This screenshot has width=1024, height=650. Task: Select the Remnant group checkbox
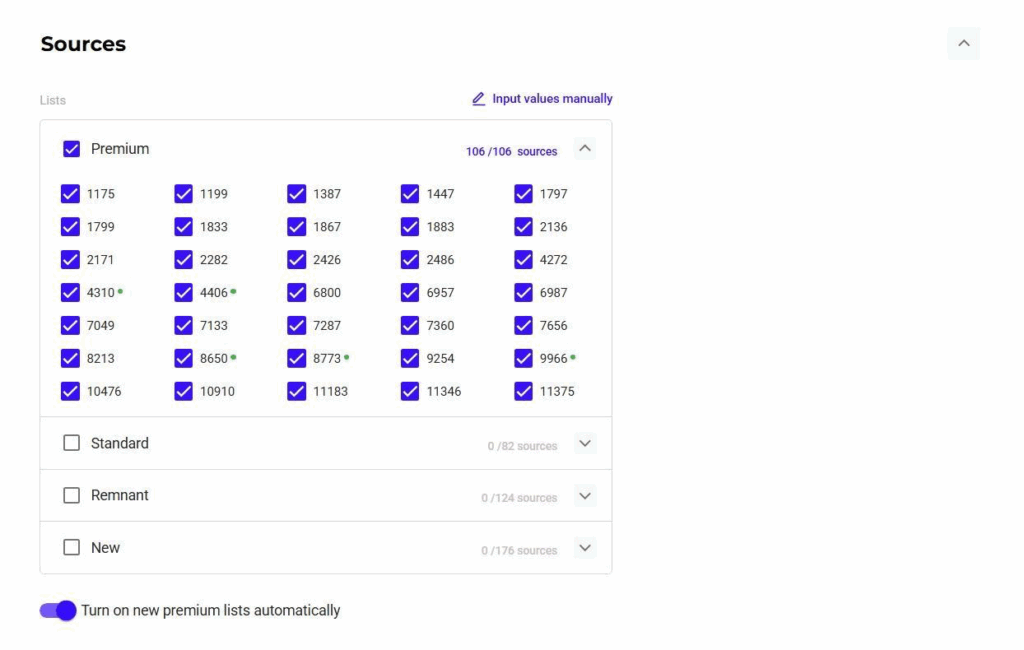72,496
